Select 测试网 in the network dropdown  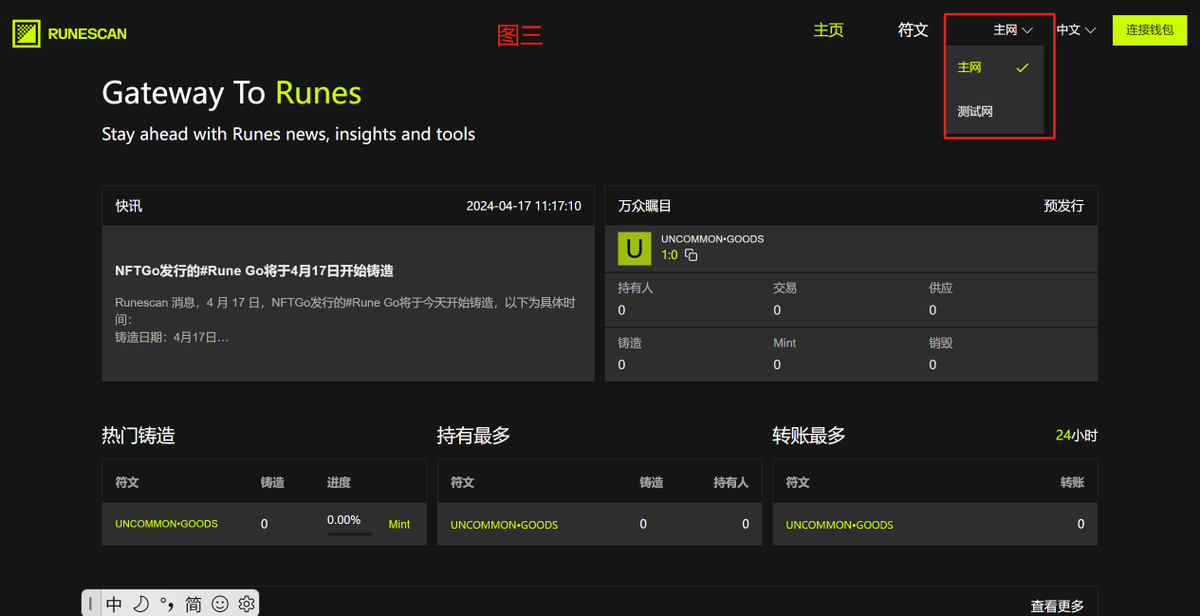pyautogui.click(x=994, y=112)
